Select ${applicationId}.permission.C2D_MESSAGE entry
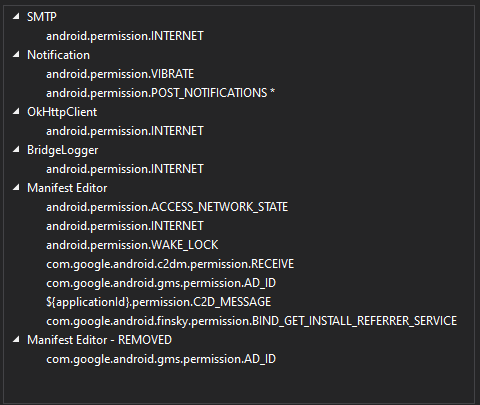This screenshot has height=405, width=480. point(158,302)
